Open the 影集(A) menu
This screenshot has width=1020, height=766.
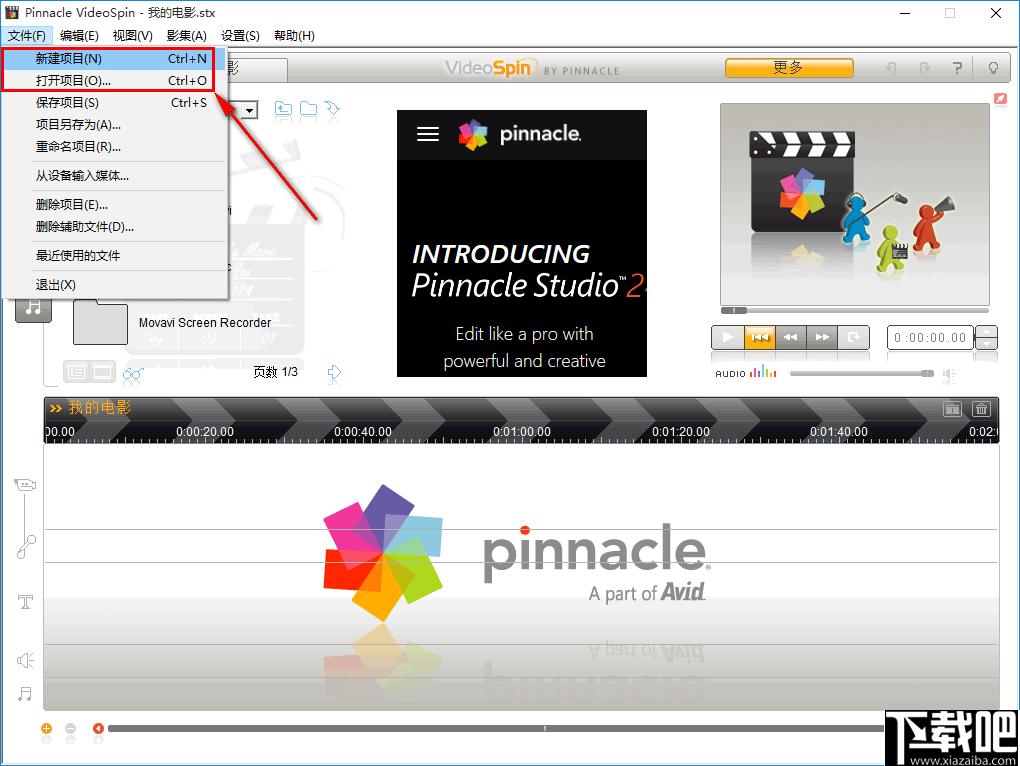coord(187,35)
